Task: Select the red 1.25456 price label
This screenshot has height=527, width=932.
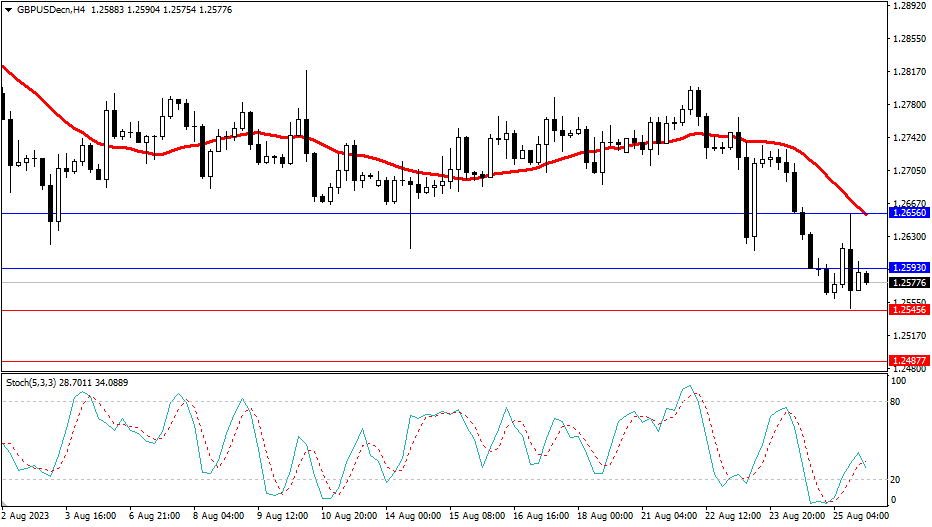Action: click(909, 310)
